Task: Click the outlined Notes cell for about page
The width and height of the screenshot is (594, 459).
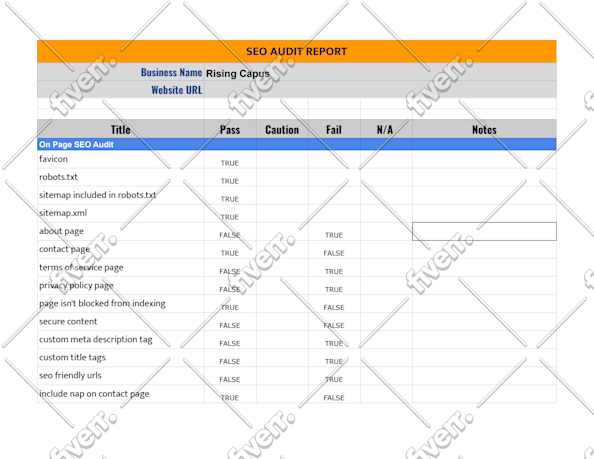Action: click(485, 231)
